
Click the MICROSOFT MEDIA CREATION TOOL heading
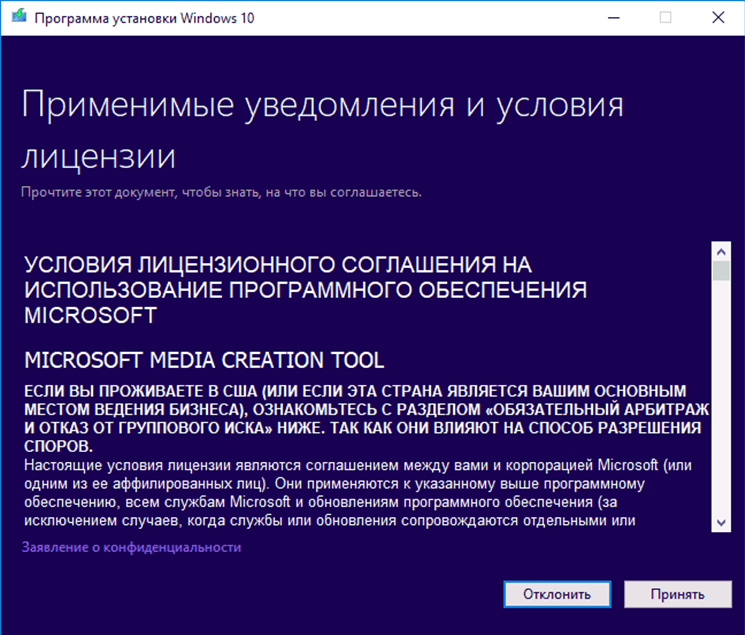pos(204,360)
